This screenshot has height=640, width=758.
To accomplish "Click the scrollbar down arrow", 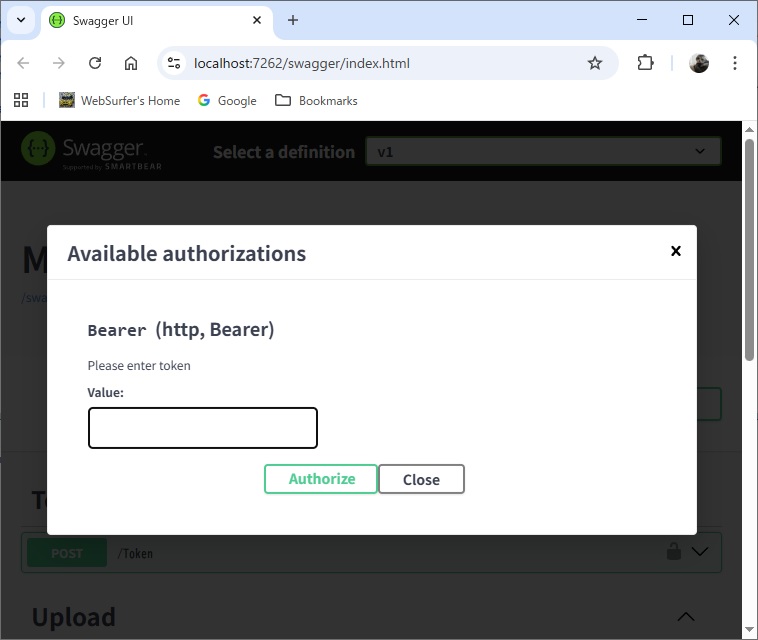I will click(x=749, y=630).
